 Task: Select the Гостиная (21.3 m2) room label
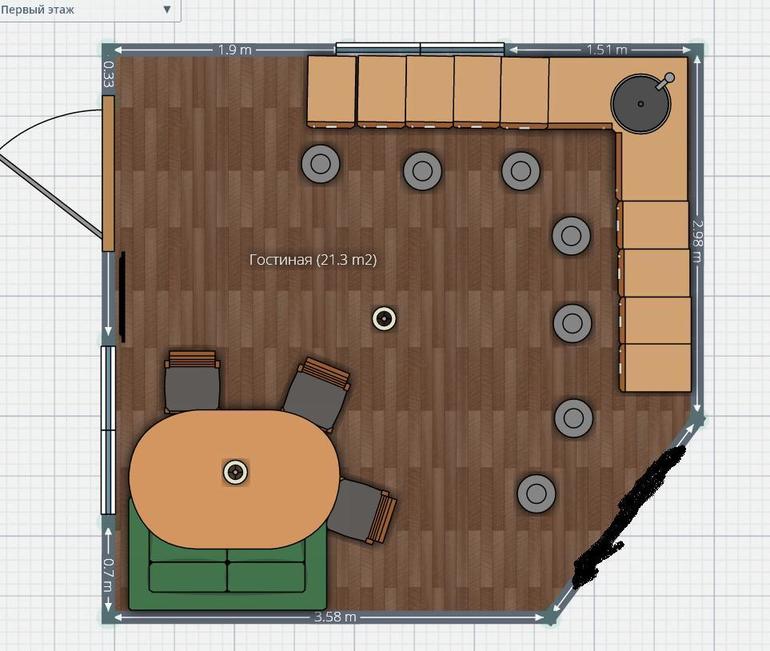[x=312, y=260]
